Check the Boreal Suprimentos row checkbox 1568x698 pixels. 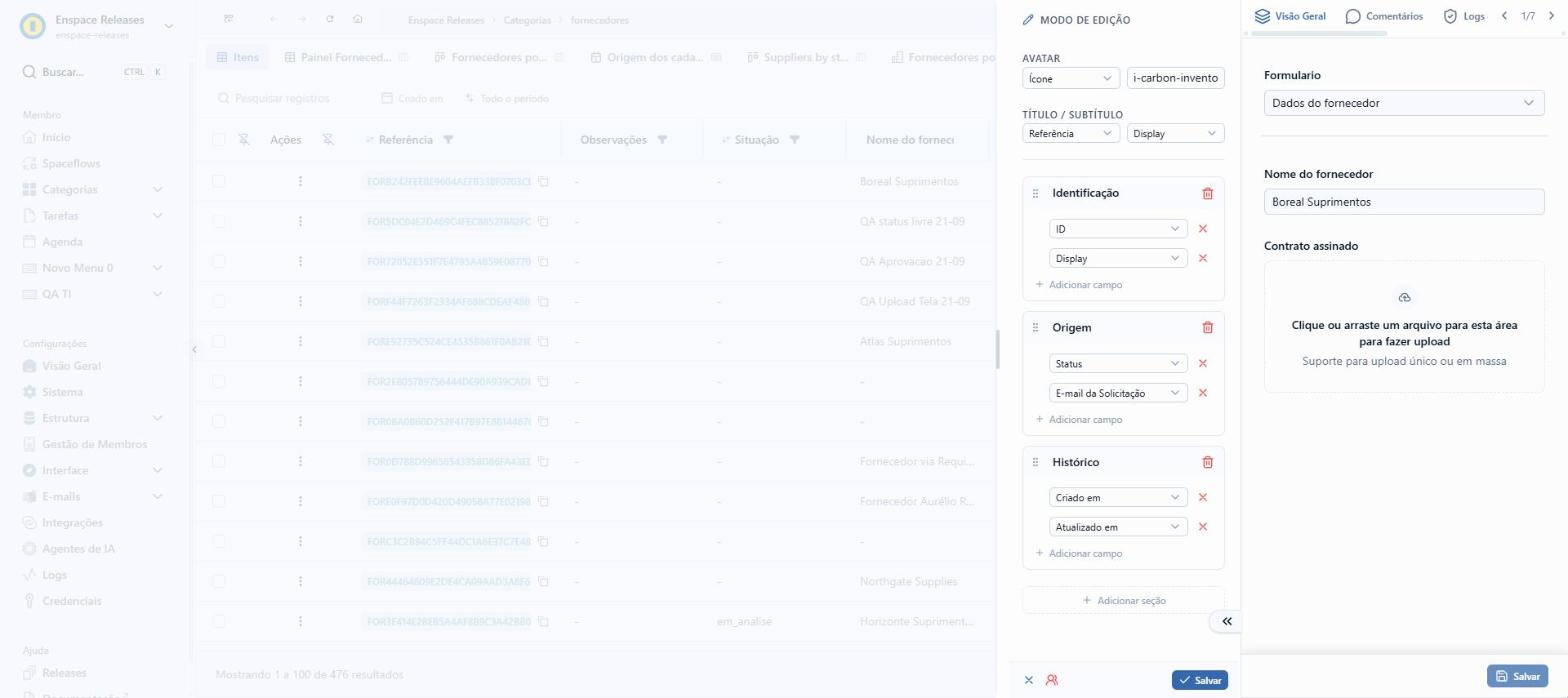pos(219,182)
